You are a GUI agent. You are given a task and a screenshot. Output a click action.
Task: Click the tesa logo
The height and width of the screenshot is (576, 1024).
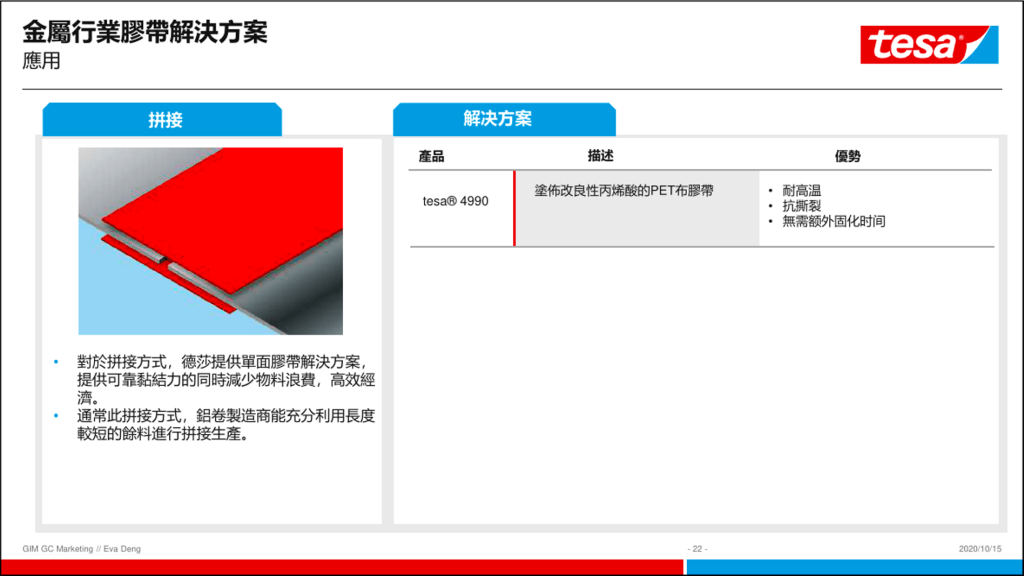(x=929, y=45)
